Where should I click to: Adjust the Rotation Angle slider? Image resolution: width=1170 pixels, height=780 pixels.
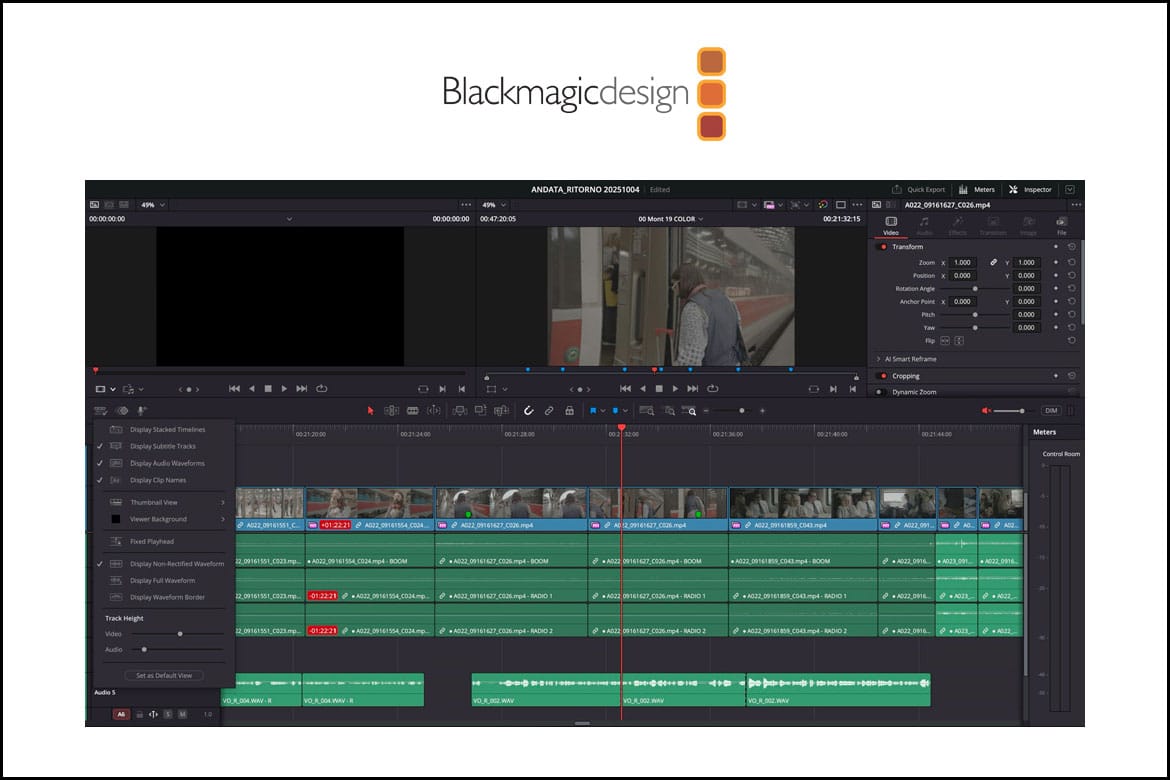point(975,289)
